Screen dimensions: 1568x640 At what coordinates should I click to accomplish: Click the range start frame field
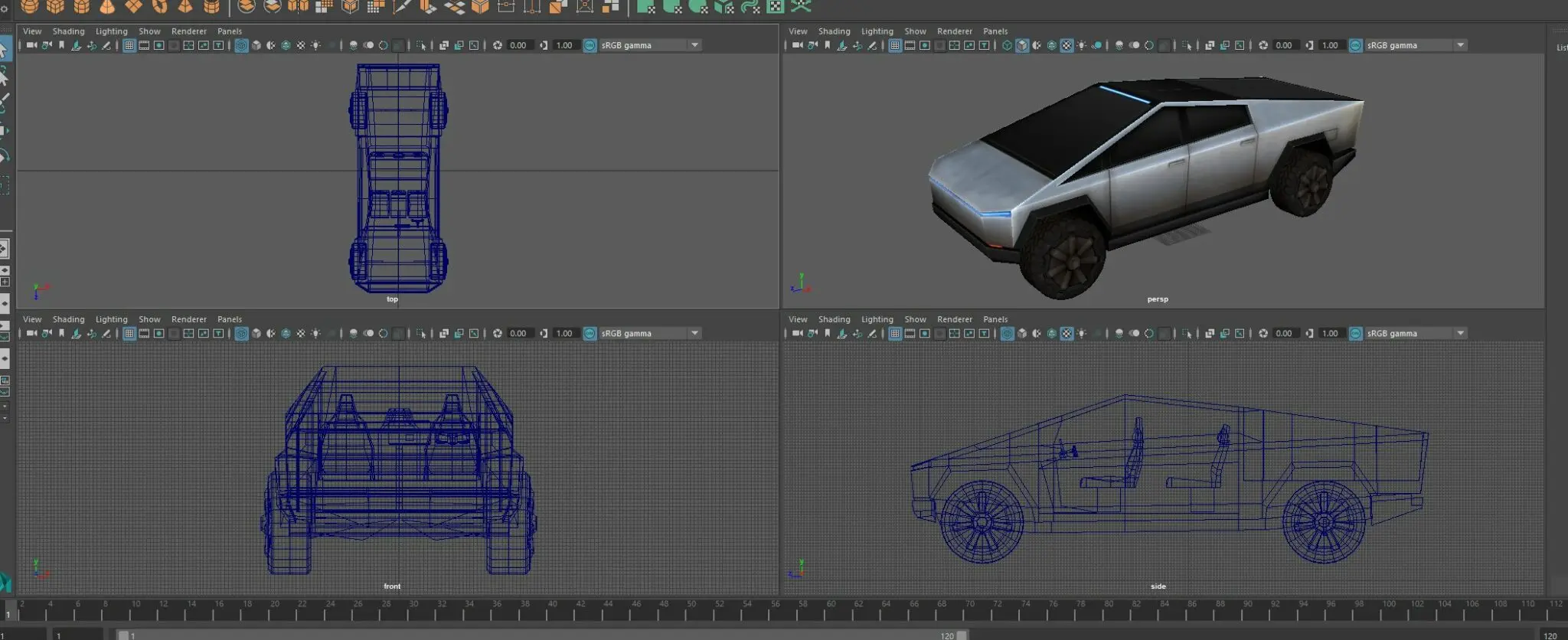(x=77, y=635)
